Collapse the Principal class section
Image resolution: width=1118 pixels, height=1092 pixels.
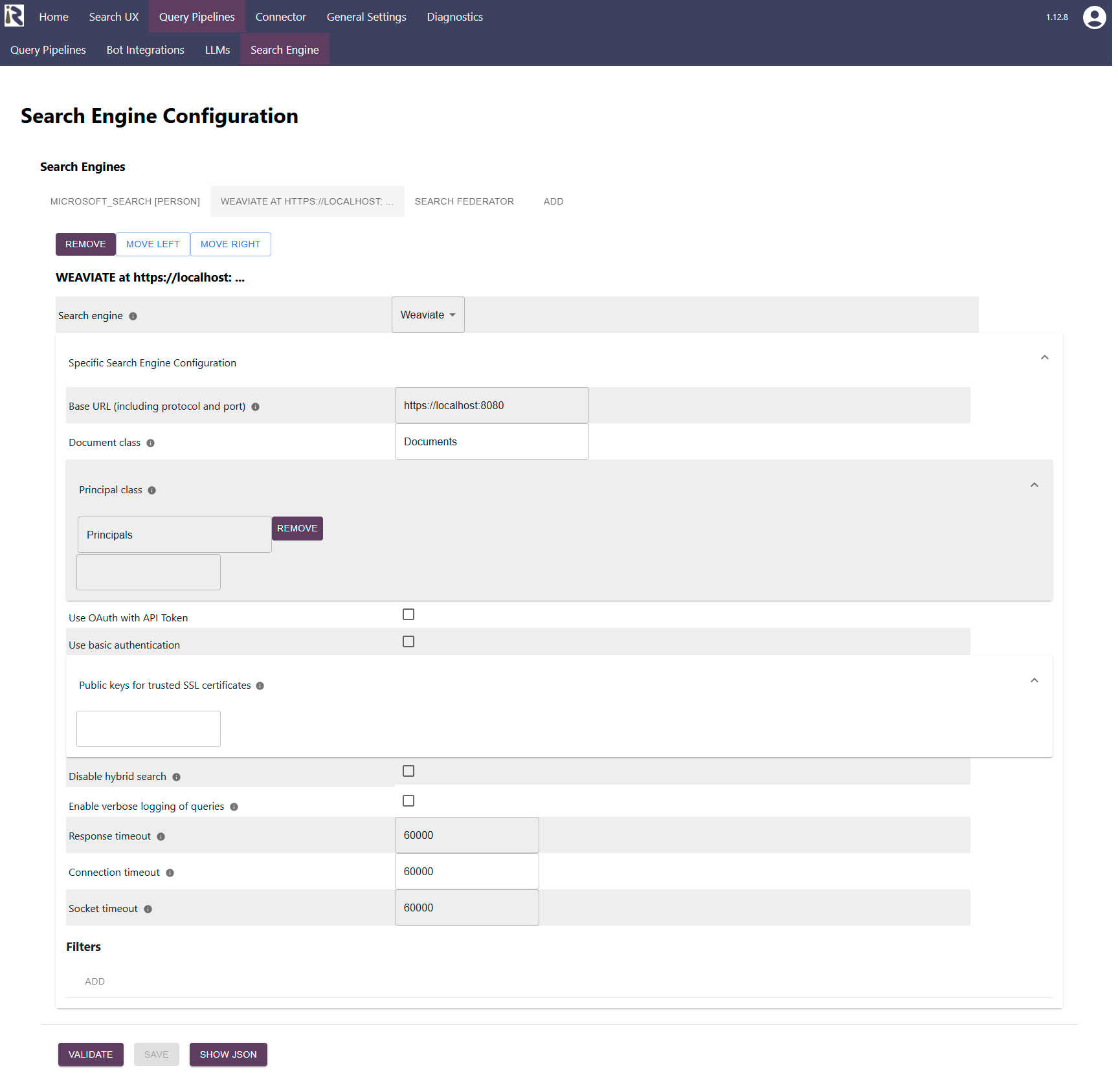[1034, 485]
